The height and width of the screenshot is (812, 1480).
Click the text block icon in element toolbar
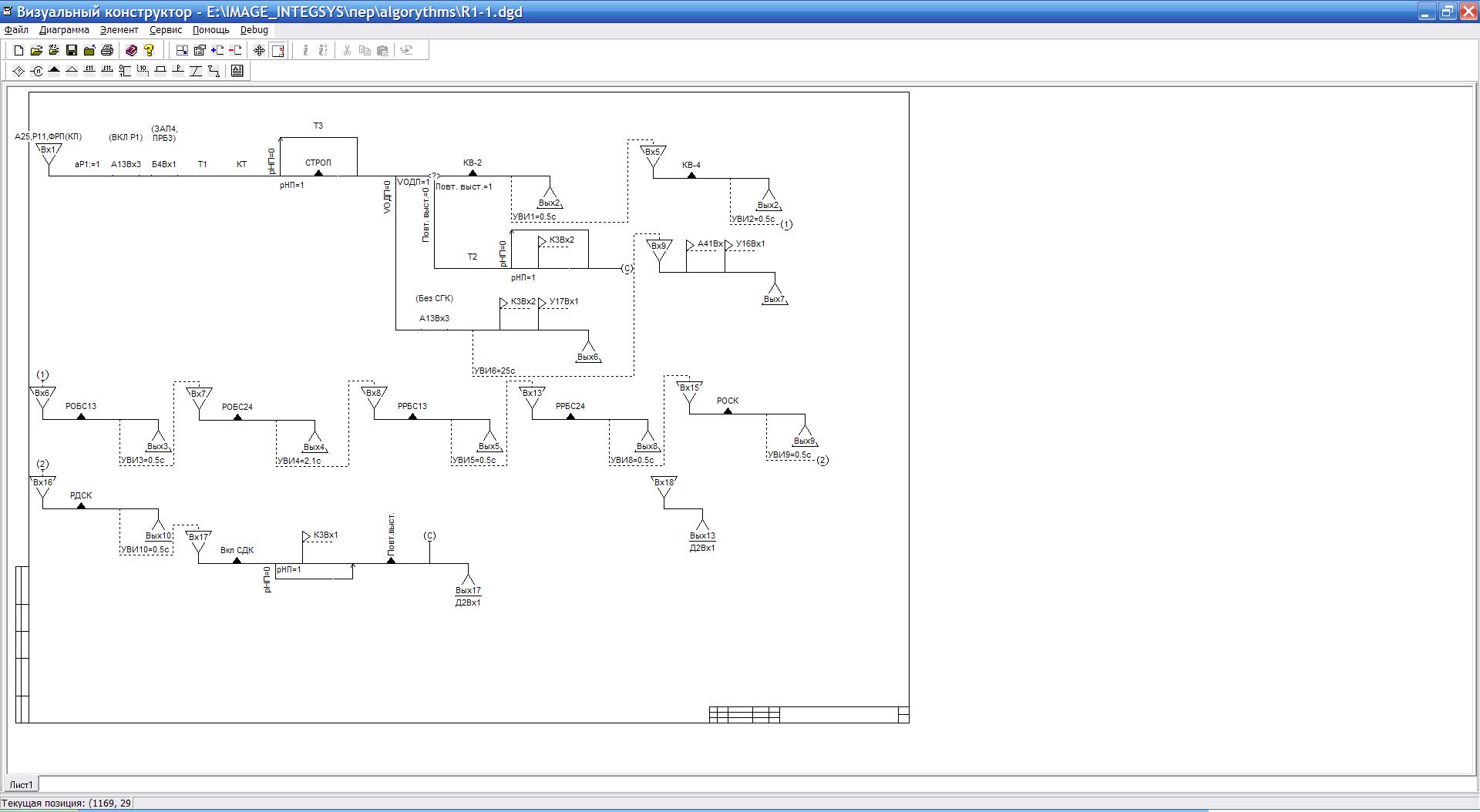point(237,71)
